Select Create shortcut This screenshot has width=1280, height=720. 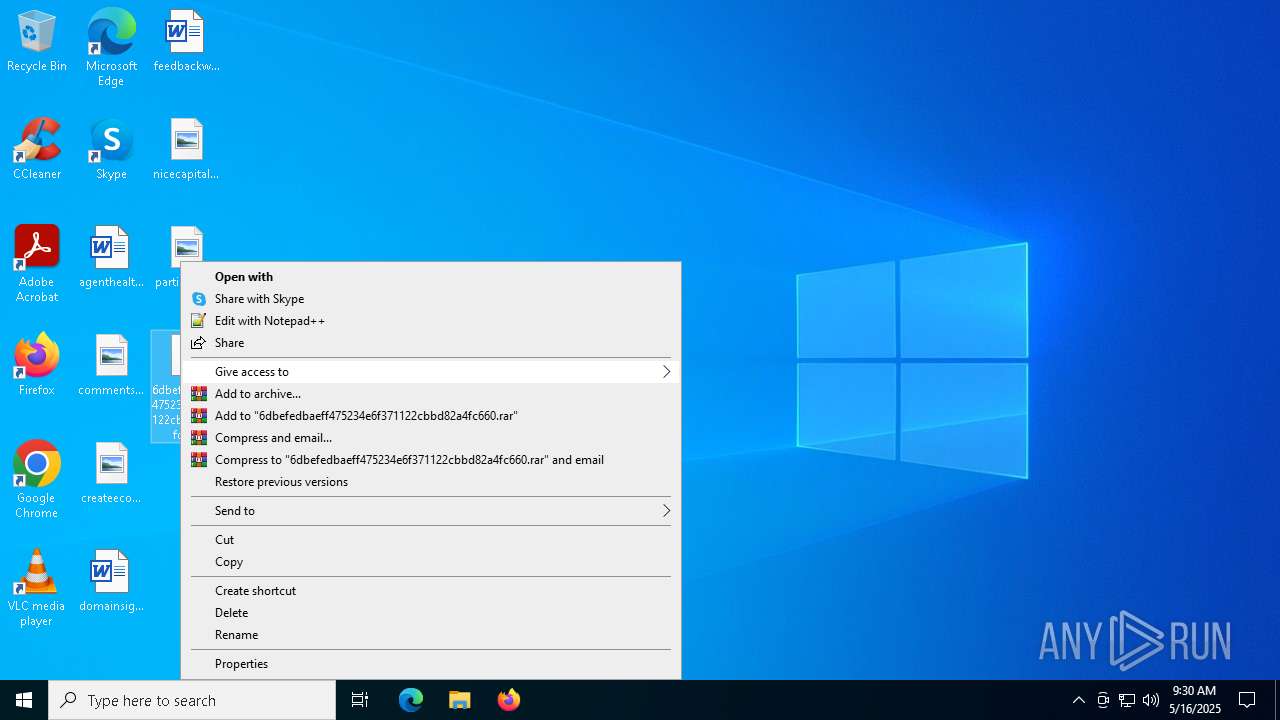(x=430, y=591)
